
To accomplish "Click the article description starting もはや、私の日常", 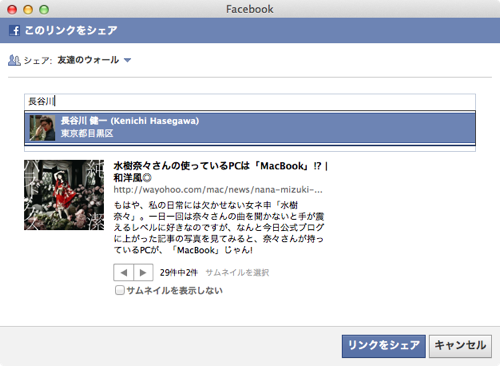I will [x=219, y=227].
